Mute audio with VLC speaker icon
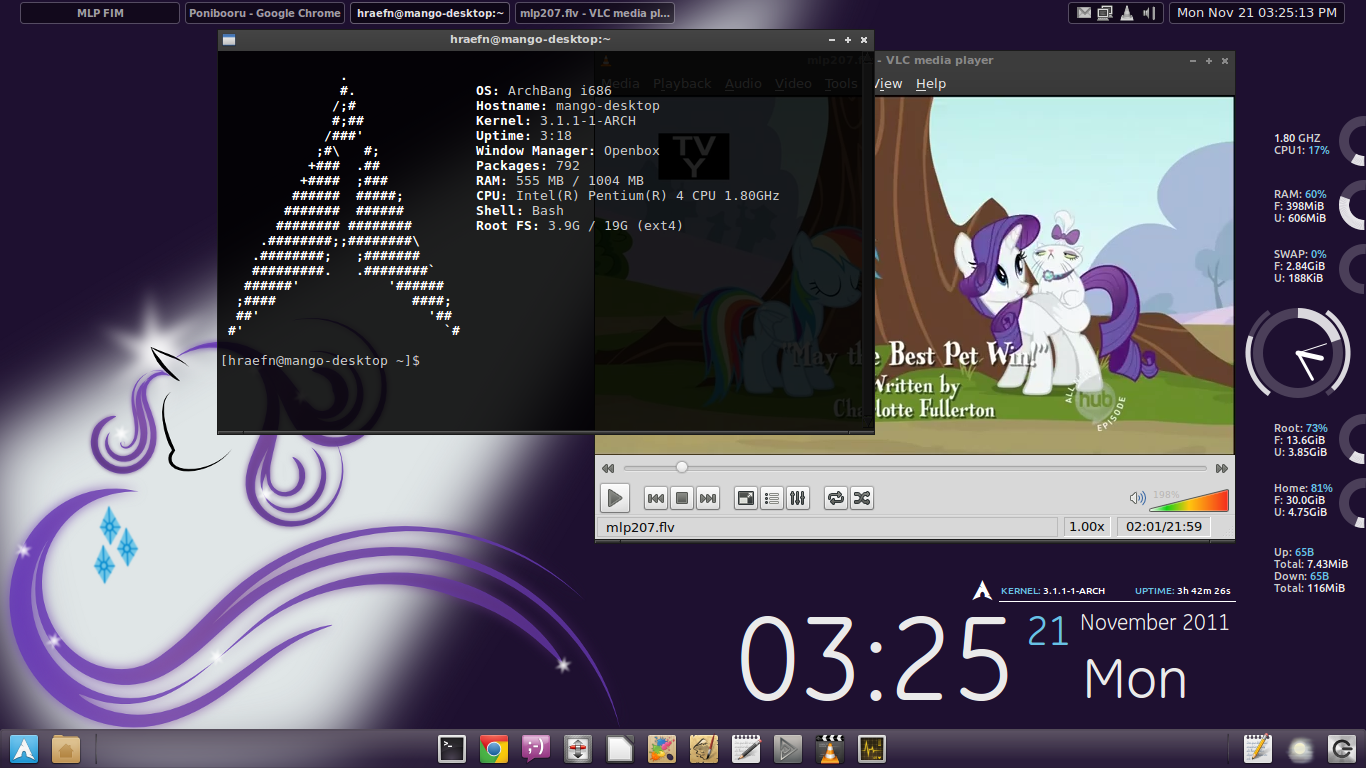The image size is (1366, 768). [x=1137, y=498]
